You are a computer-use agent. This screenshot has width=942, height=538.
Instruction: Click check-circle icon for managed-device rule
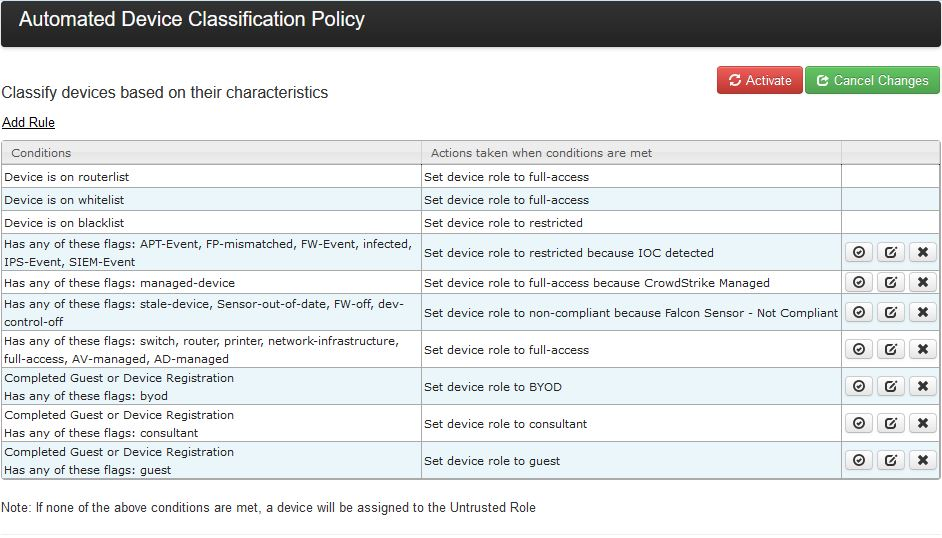[858, 283]
